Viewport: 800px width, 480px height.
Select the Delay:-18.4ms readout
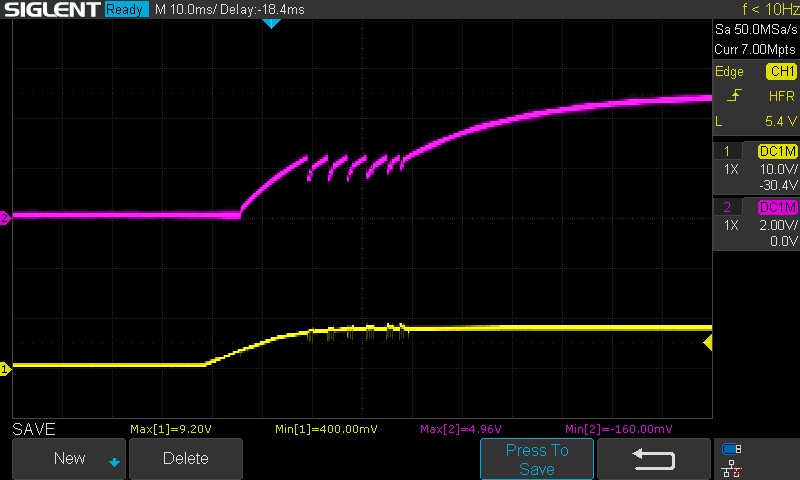point(262,9)
